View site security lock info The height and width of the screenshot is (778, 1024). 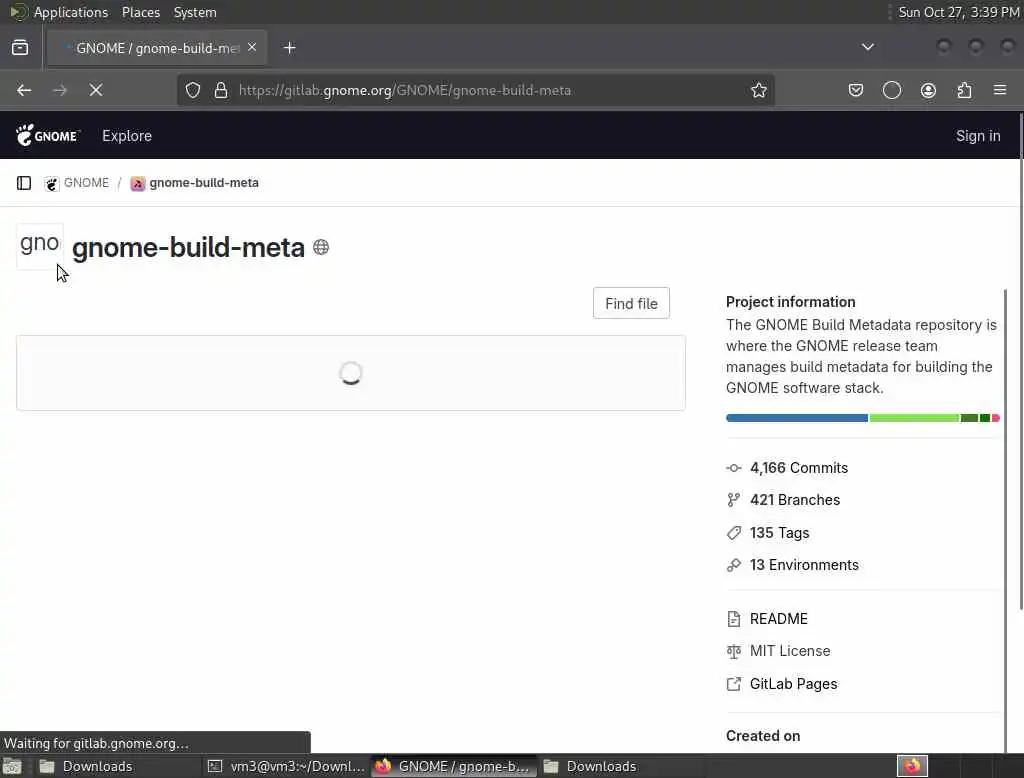point(221,90)
